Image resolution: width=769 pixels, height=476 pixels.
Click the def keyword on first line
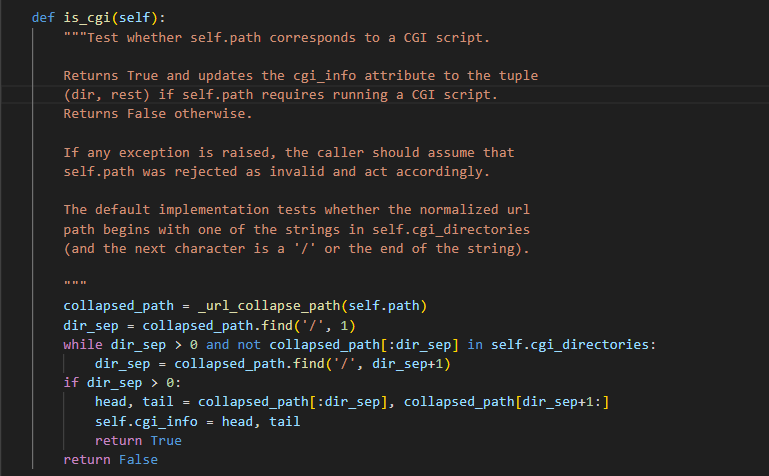[x=43, y=18]
